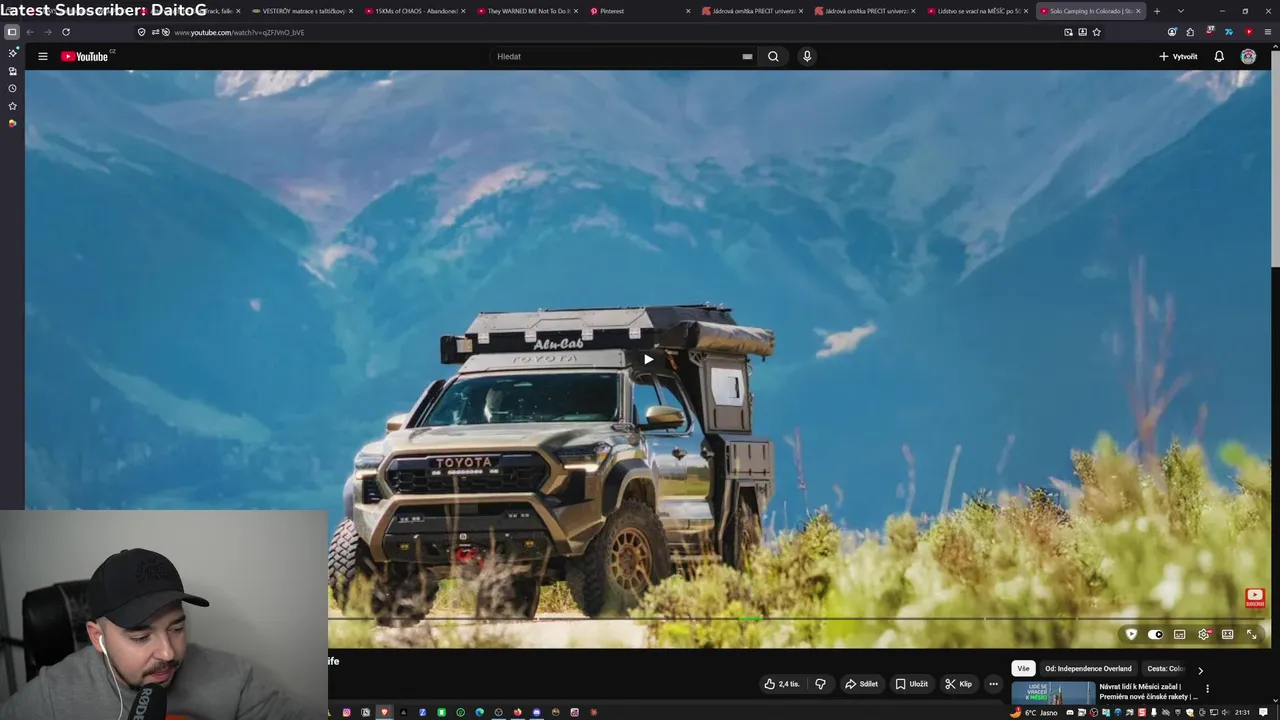
Task: Open the colorful round icon in sidebar
Action: point(12,124)
